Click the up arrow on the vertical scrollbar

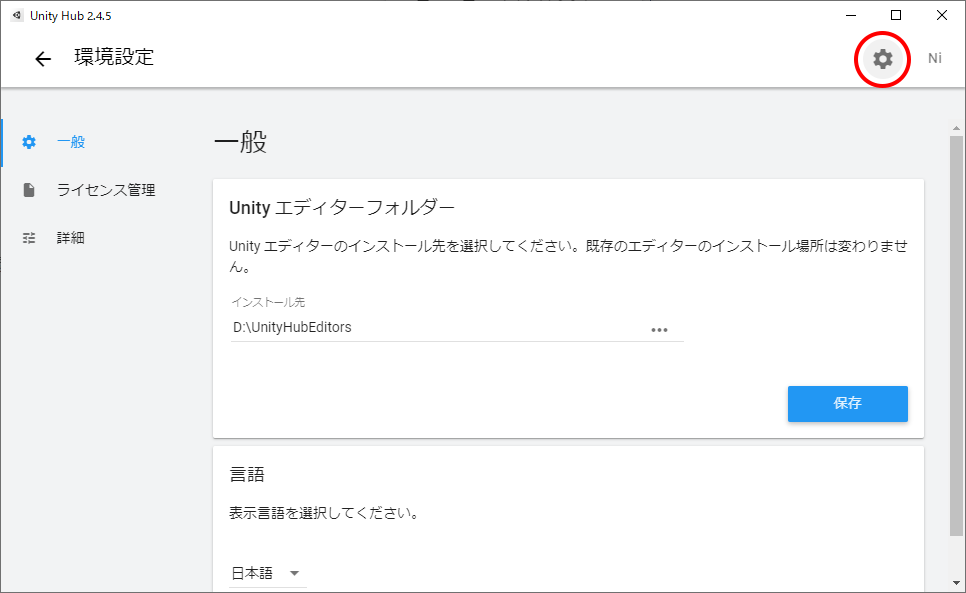click(x=957, y=126)
